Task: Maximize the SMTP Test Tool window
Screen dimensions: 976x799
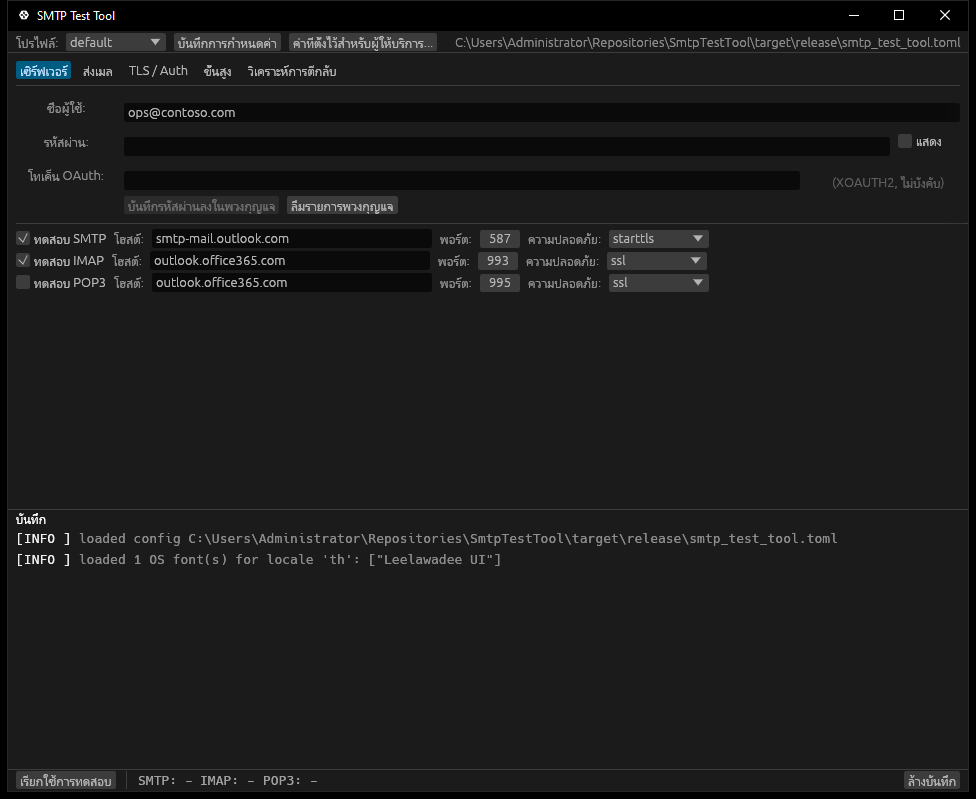Action: [899, 15]
